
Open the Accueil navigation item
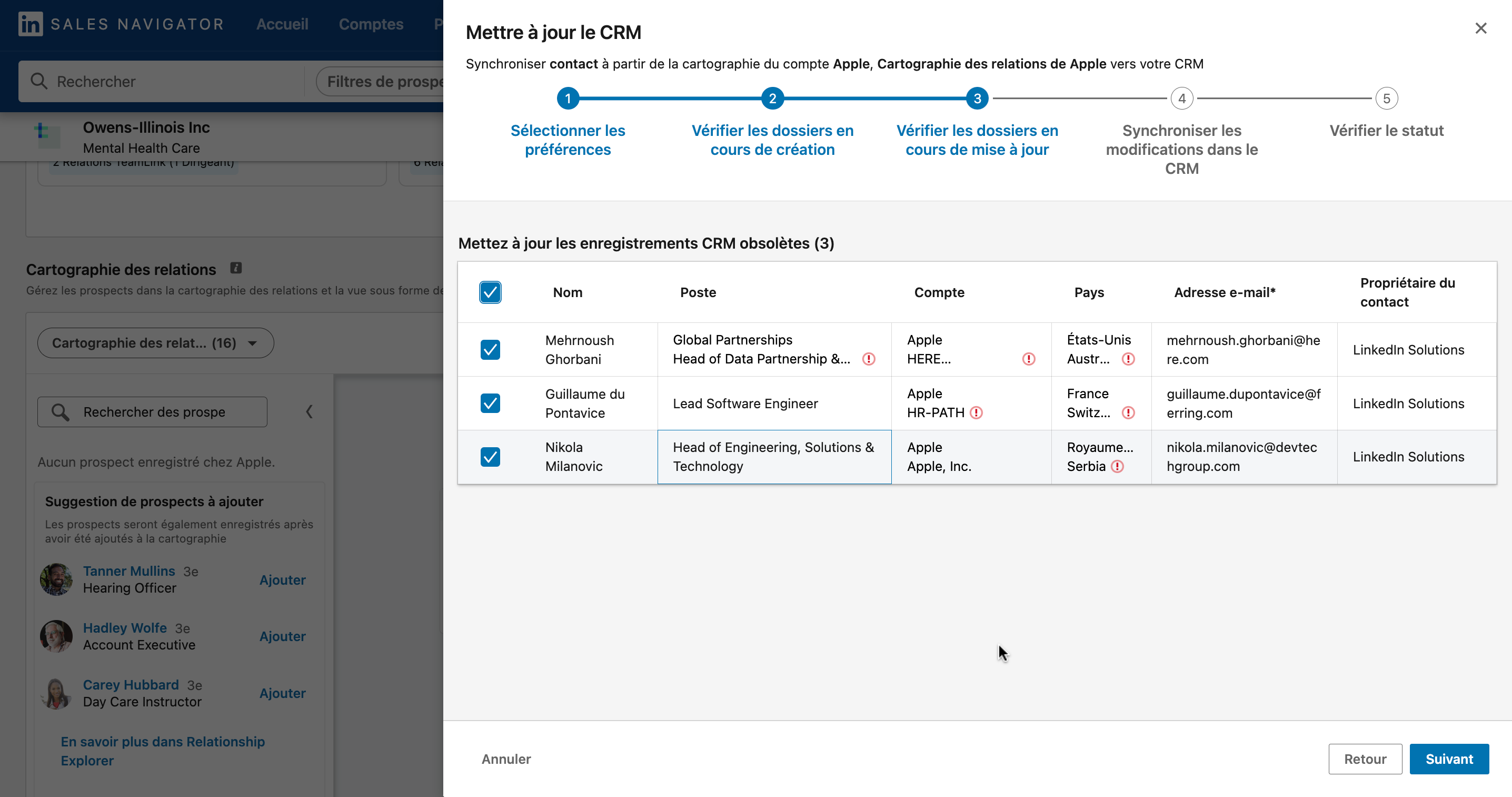click(282, 24)
